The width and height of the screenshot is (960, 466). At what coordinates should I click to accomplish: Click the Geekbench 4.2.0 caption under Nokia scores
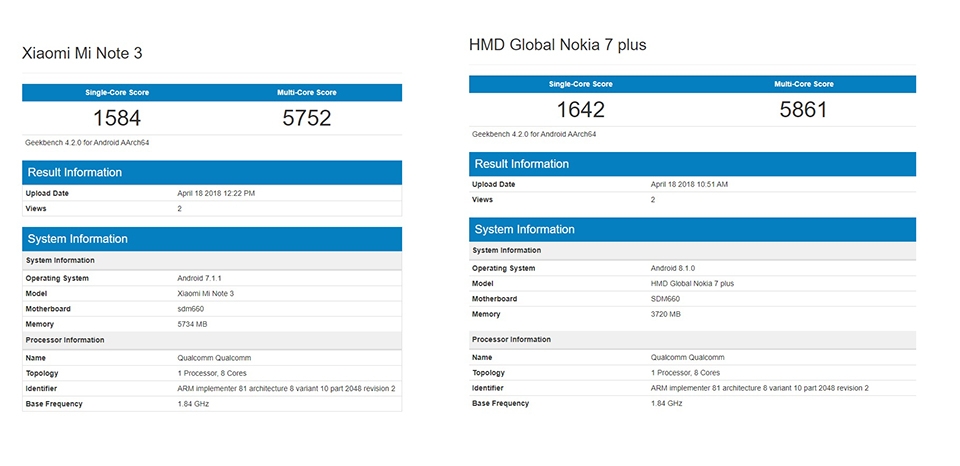click(534, 134)
